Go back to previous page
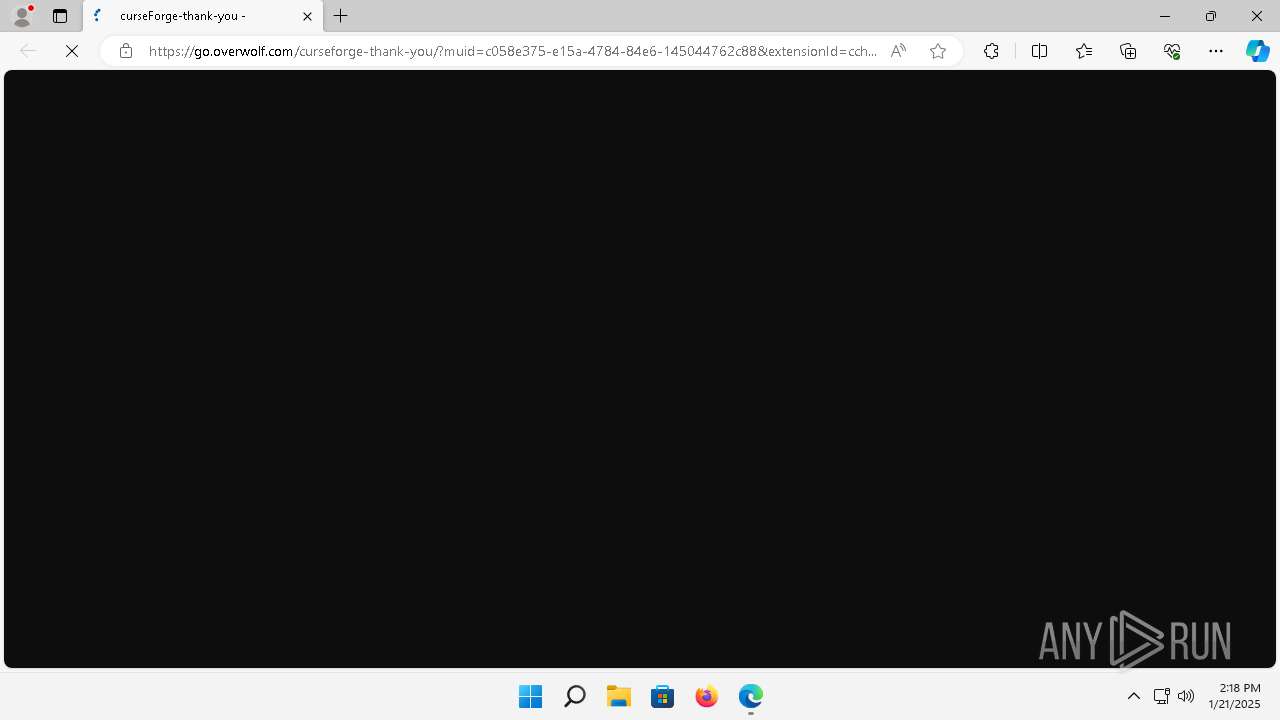 pos(28,51)
